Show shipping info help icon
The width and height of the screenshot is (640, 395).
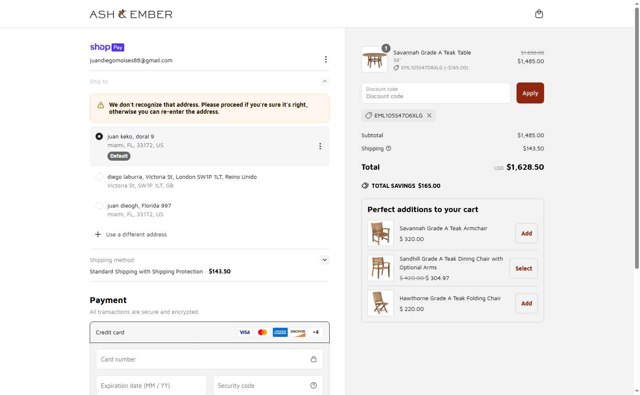click(x=389, y=149)
